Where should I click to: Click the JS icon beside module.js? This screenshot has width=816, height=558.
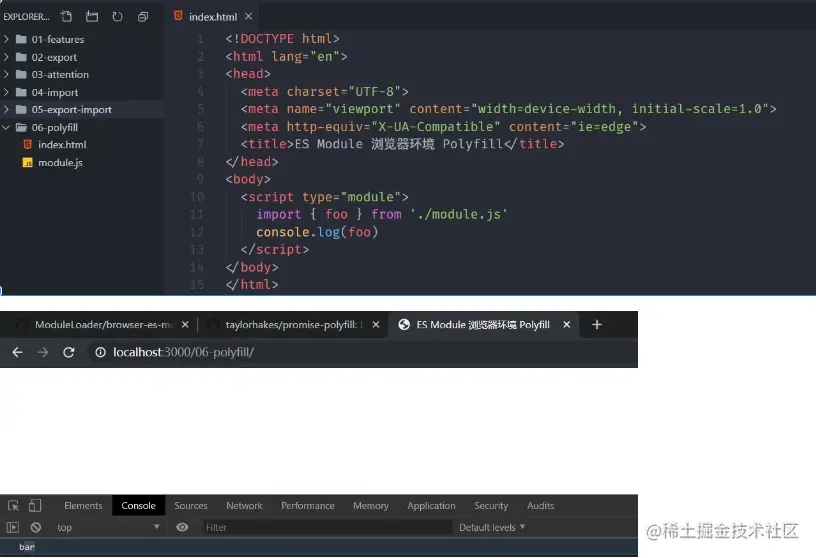[28, 163]
